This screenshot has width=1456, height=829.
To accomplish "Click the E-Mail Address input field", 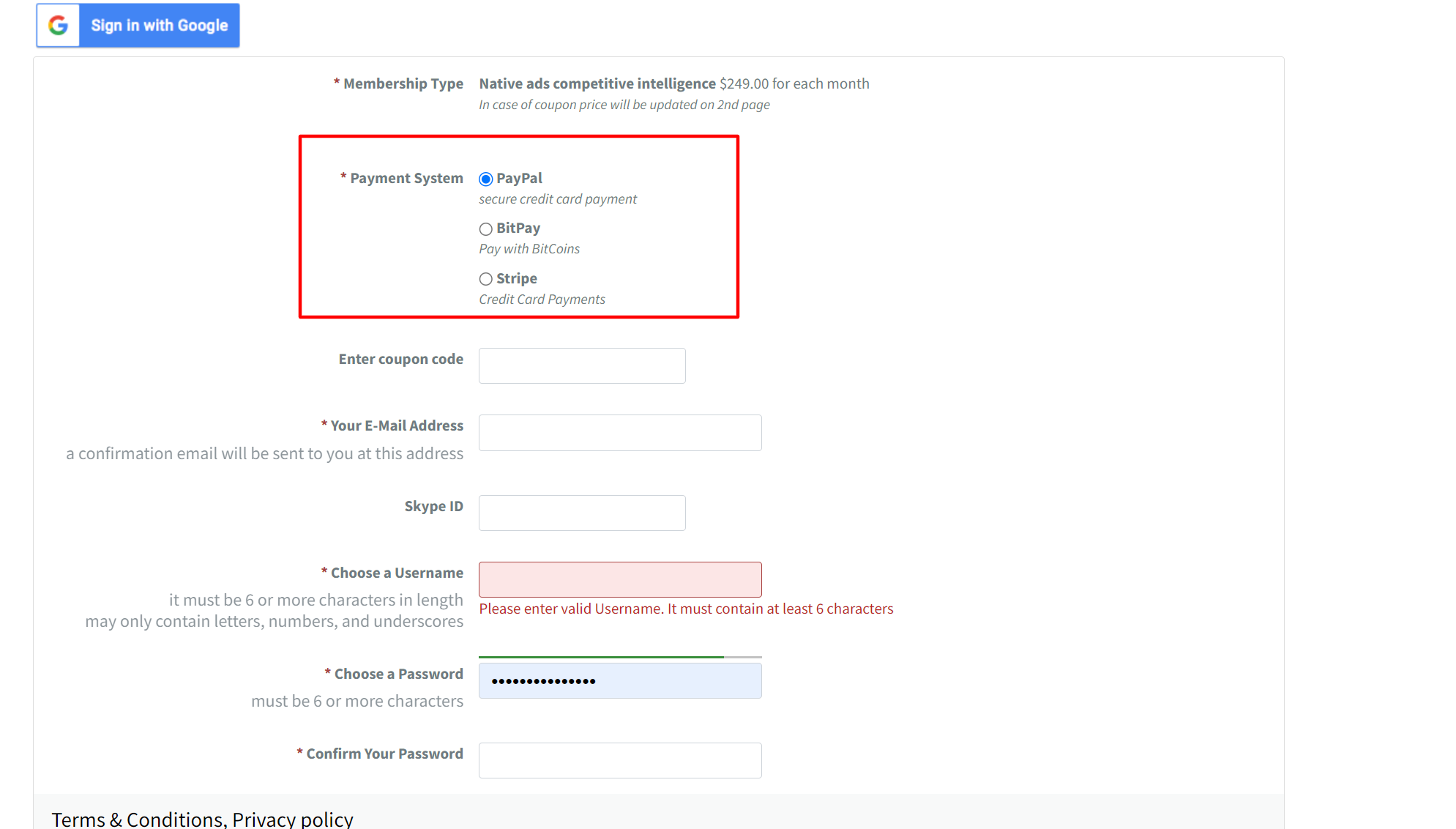I will 619,432.
